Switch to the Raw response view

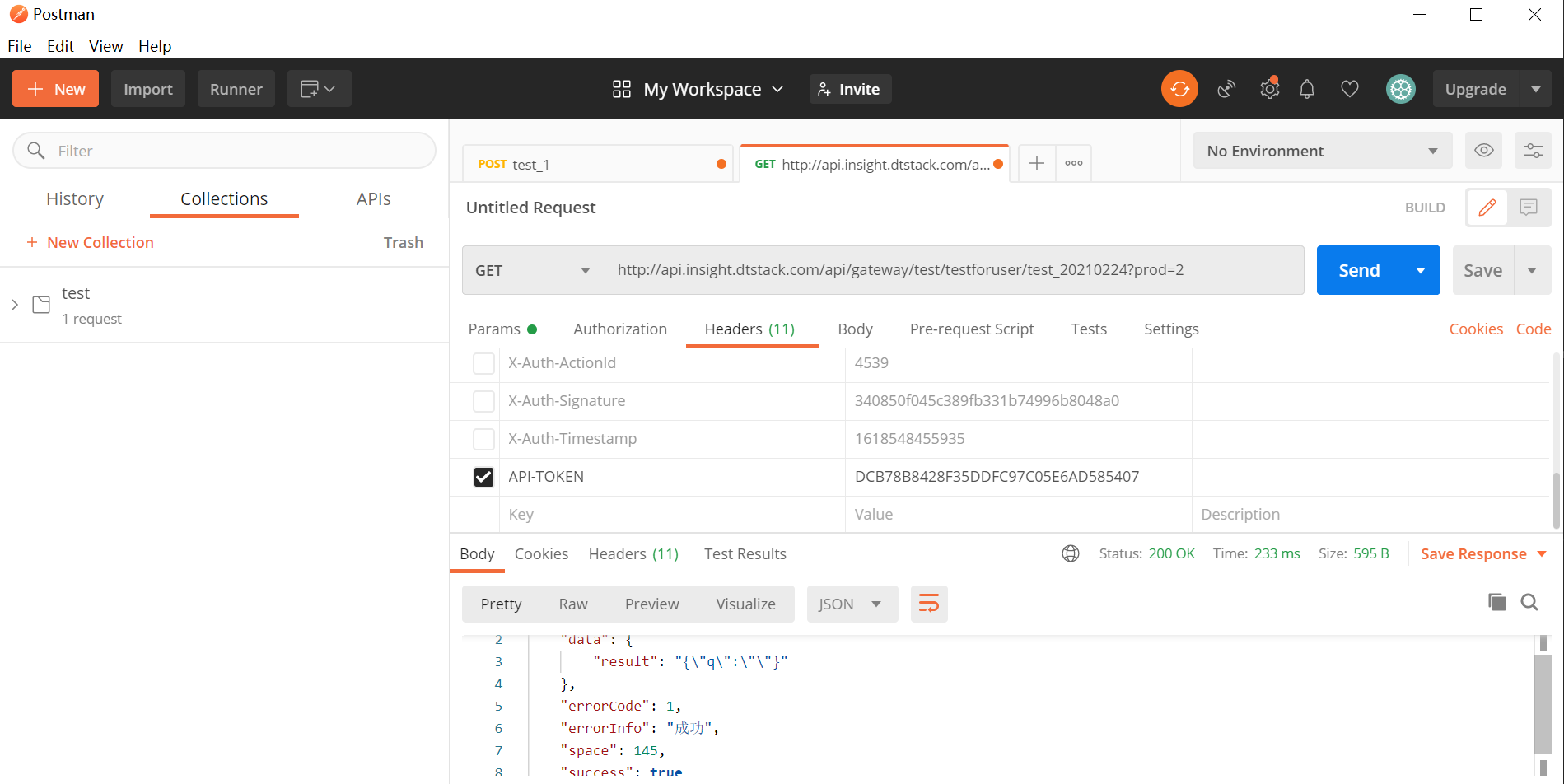[x=573, y=604]
